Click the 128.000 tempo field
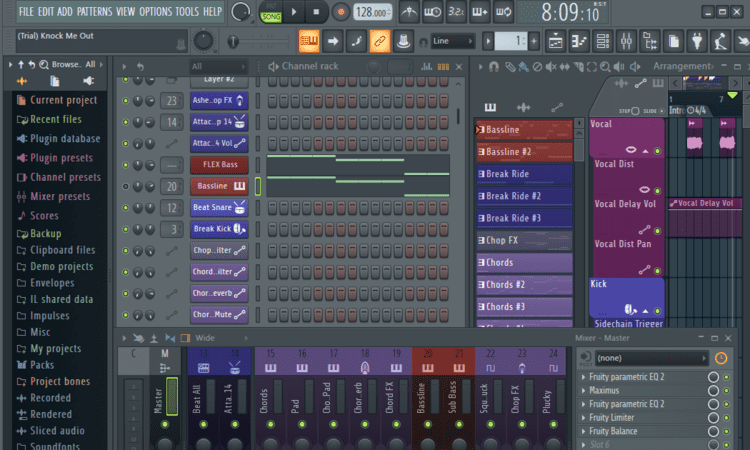This screenshot has height=450, width=750. tap(373, 12)
